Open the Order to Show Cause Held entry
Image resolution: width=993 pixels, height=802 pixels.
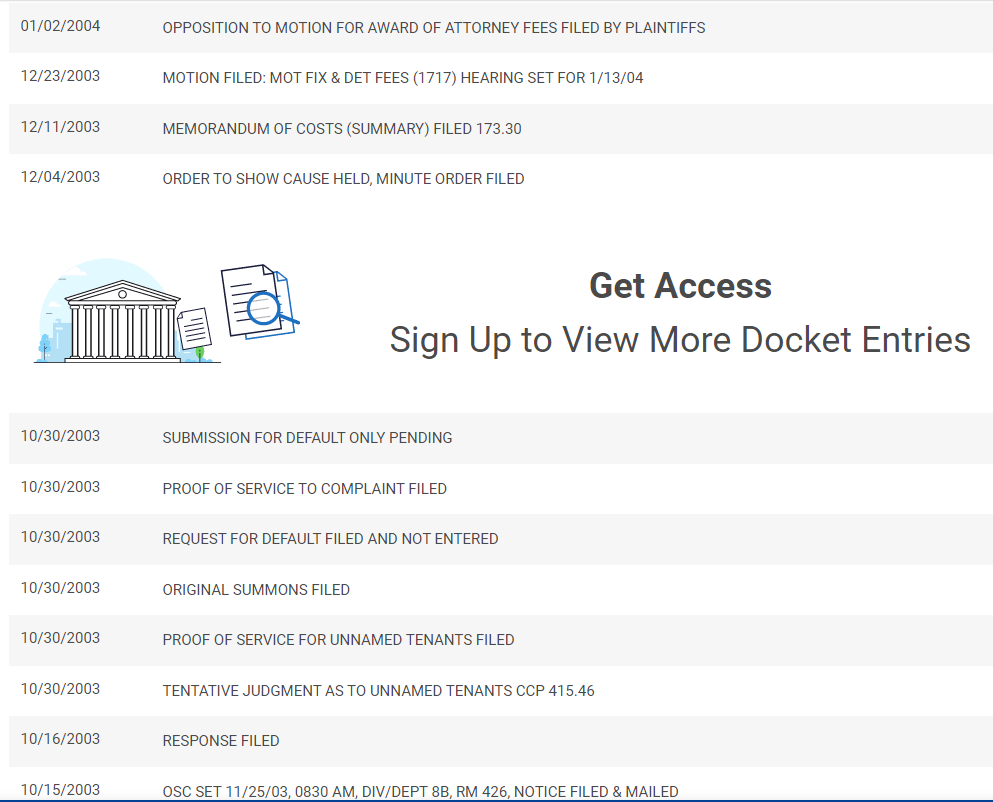pos(343,179)
